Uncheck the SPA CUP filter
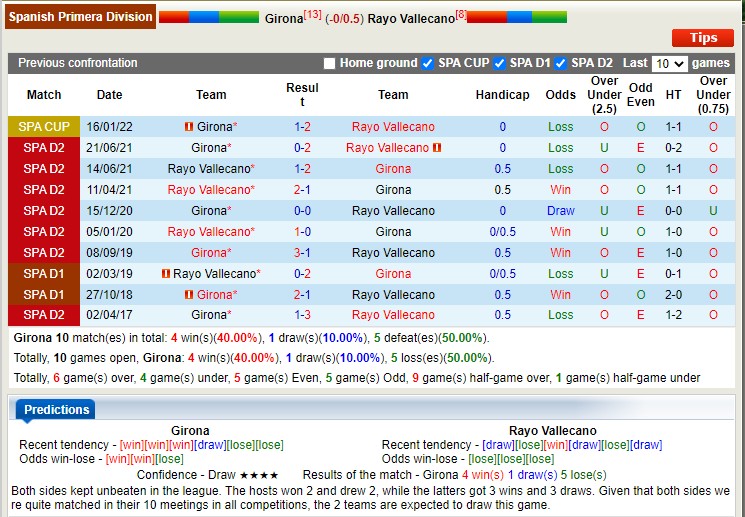Image resolution: width=745 pixels, height=517 pixels. click(428, 63)
